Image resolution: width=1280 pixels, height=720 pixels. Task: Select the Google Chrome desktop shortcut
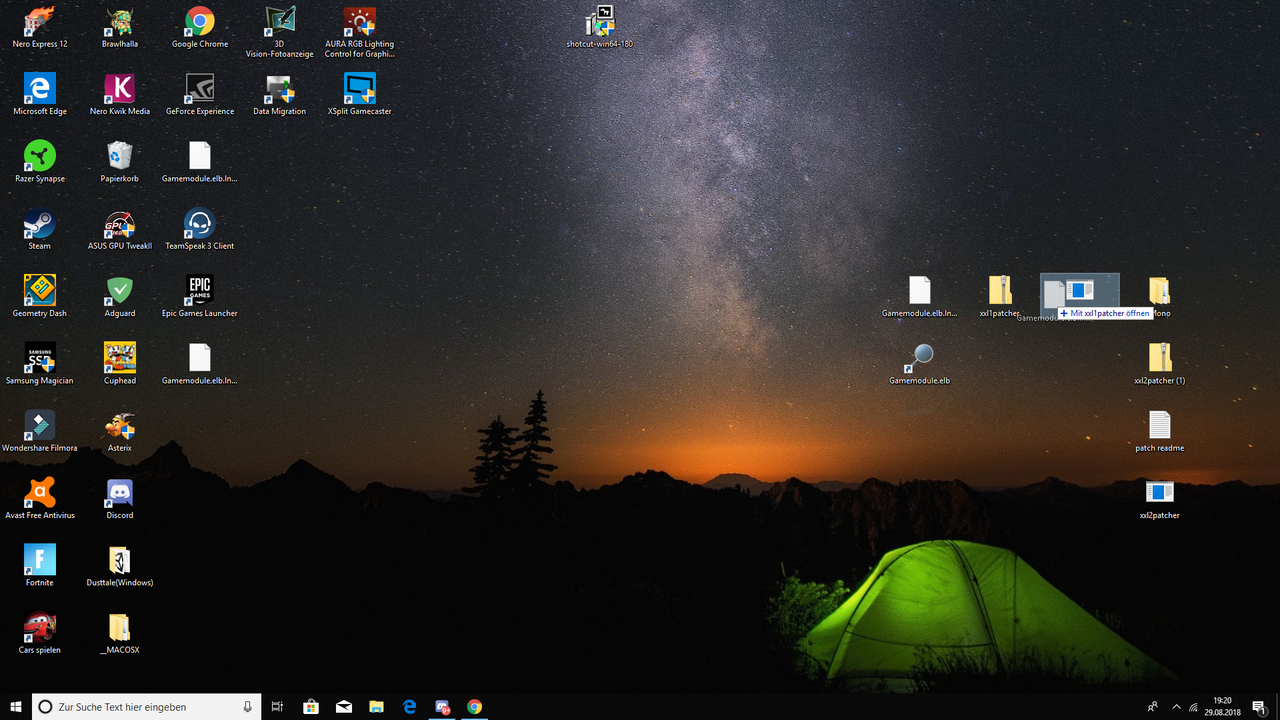(200, 28)
